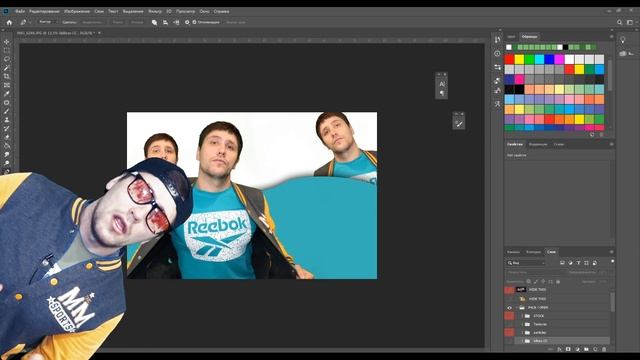The image size is (640, 360).
Task: Open the Layers panel menu
Action: pyautogui.click(x=611, y=252)
